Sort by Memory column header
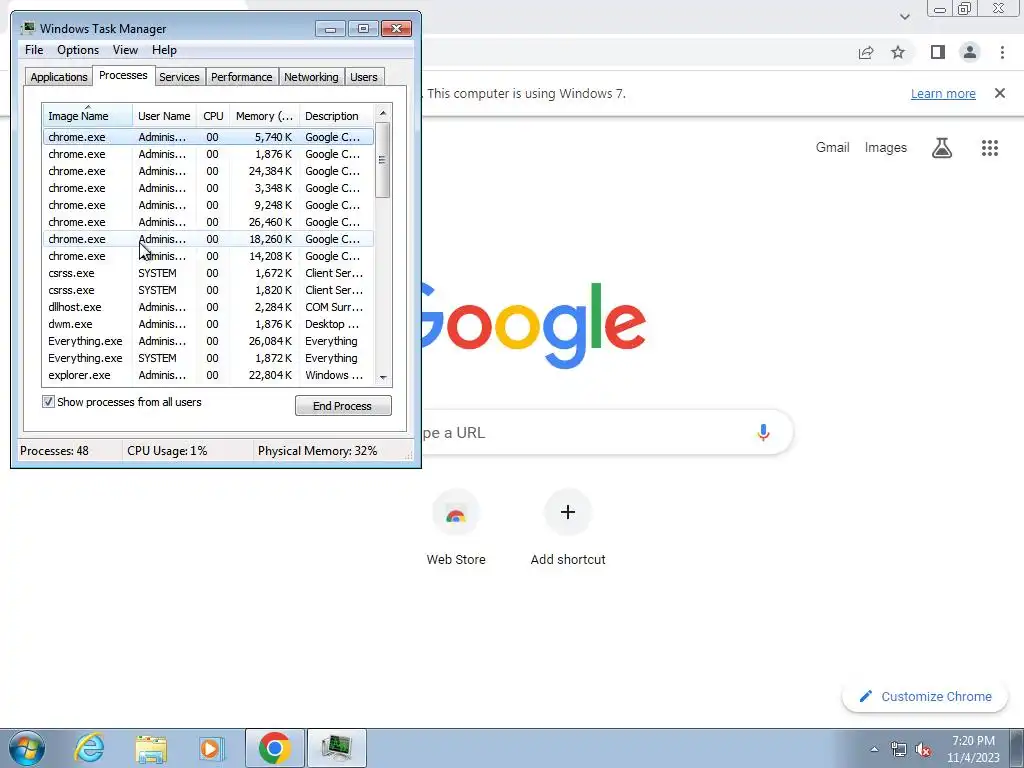This screenshot has width=1024, height=768. point(264,116)
